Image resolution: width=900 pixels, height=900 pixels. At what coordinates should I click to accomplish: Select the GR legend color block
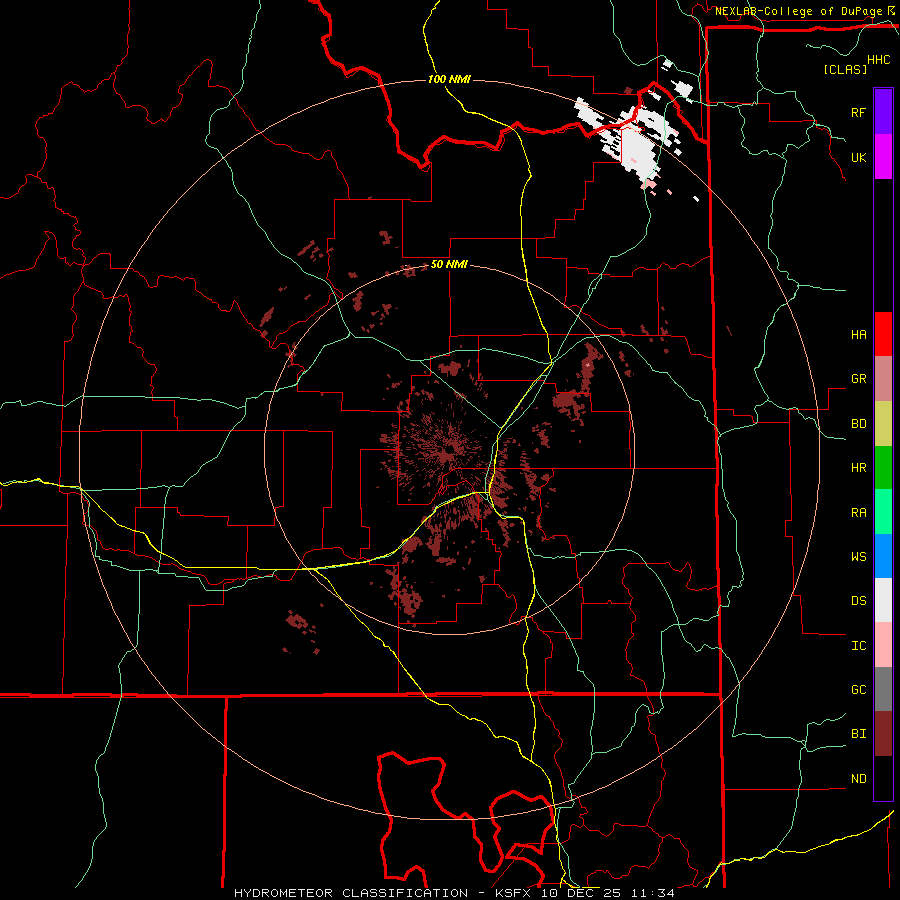point(883,379)
